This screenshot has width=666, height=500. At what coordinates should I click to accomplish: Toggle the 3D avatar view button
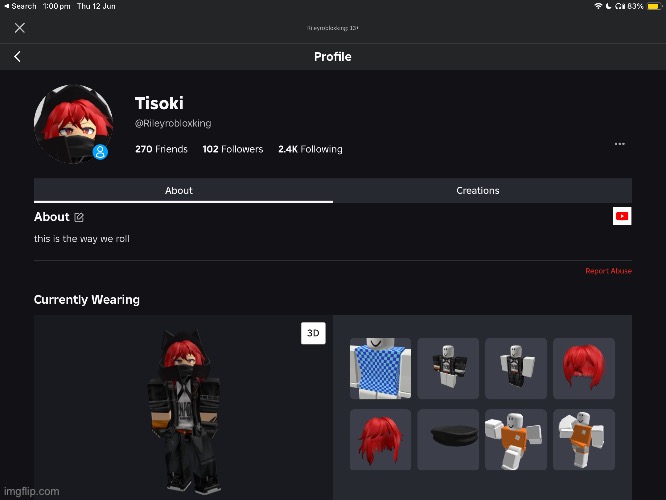point(313,333)
